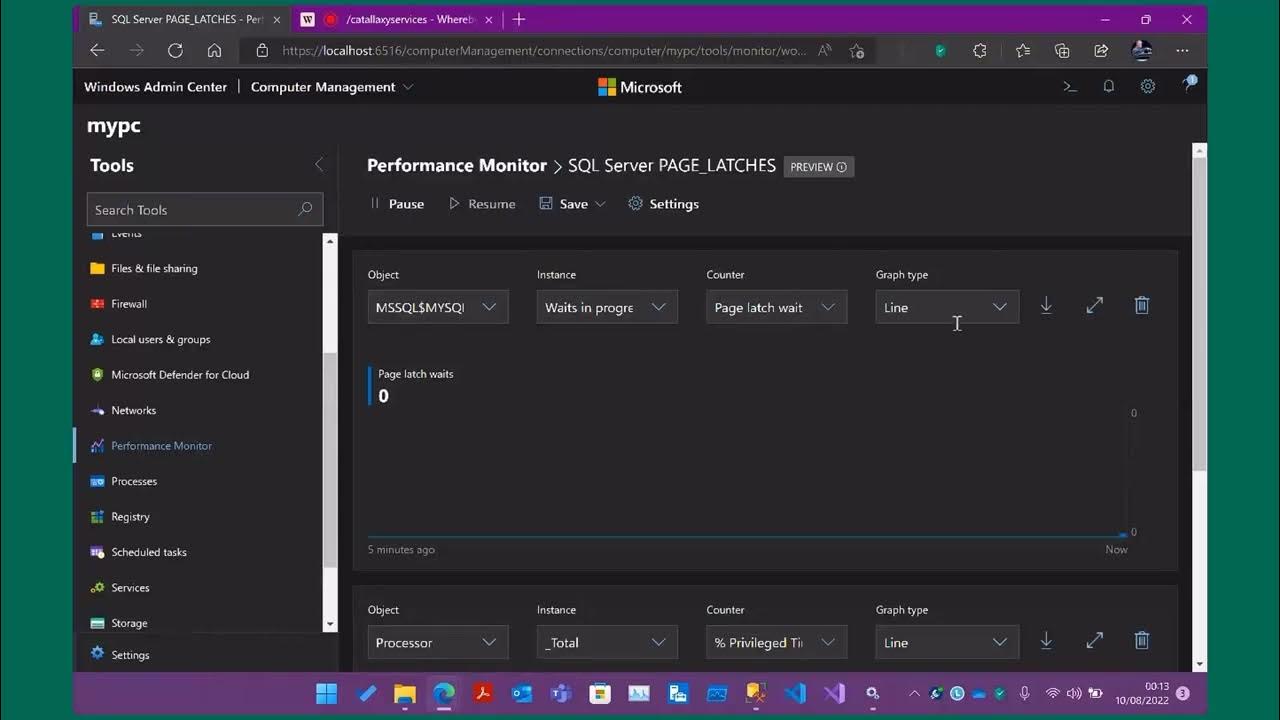
Task: Pause the performance monitor
Action: click(x=397, y=204)
